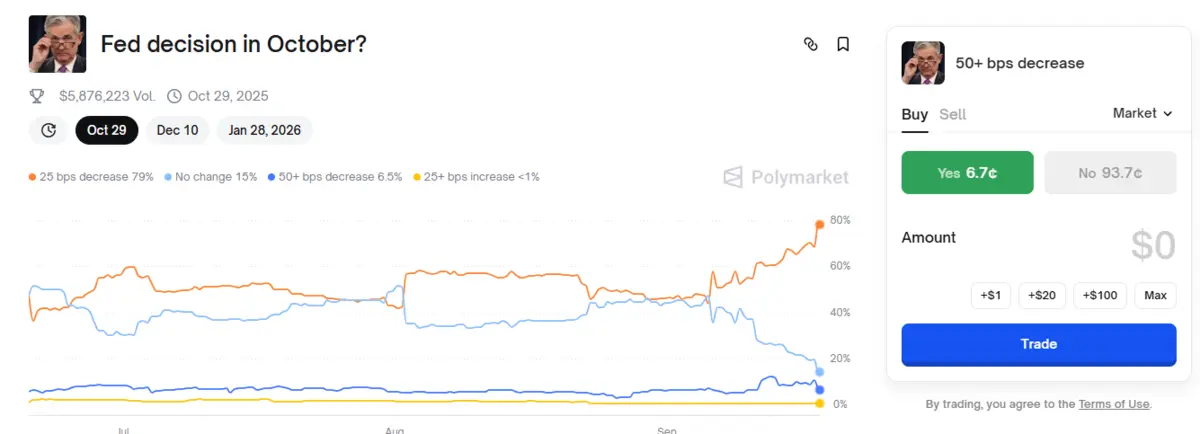Click the Polymarket logo watermark
The image size is (1200, 434).
click(x=786, y=177)
